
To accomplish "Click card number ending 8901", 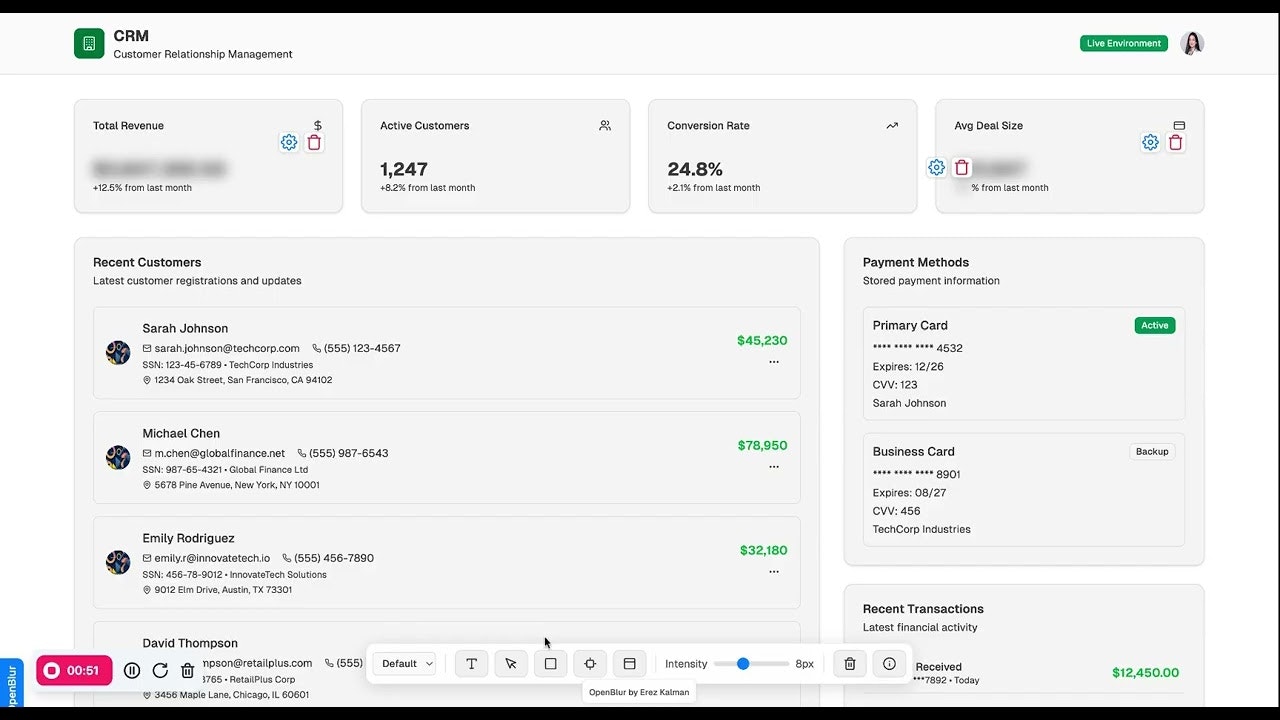I will 917,475.
